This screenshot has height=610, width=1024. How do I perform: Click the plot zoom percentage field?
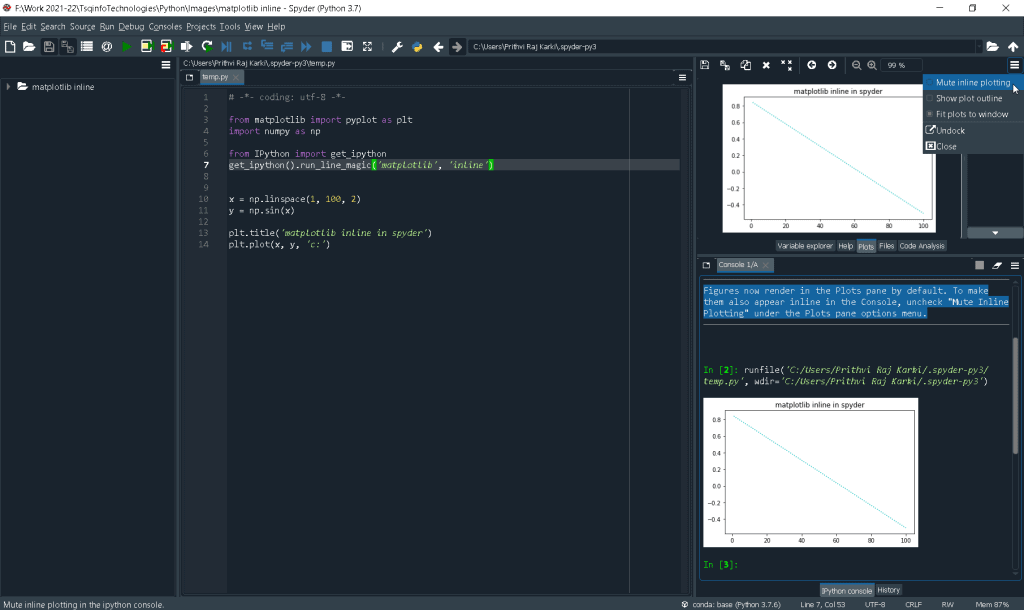point(900,65)
